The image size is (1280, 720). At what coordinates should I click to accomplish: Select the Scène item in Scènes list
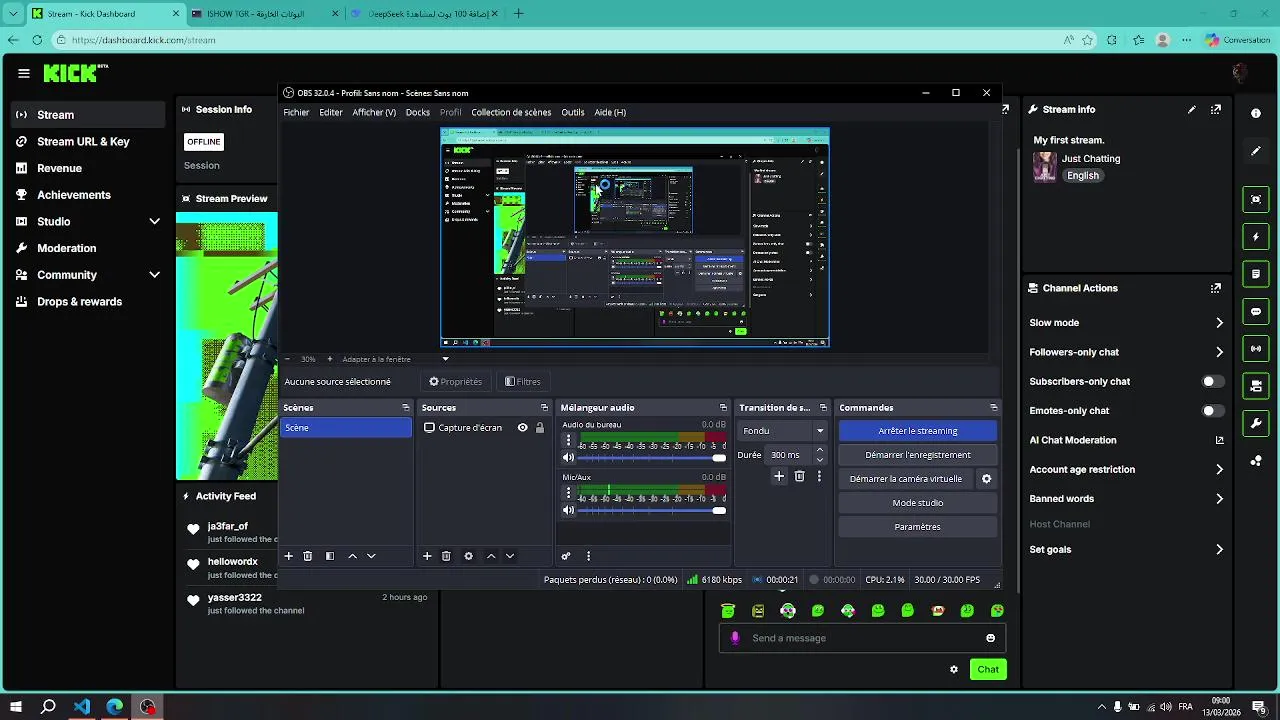point(346,428)
